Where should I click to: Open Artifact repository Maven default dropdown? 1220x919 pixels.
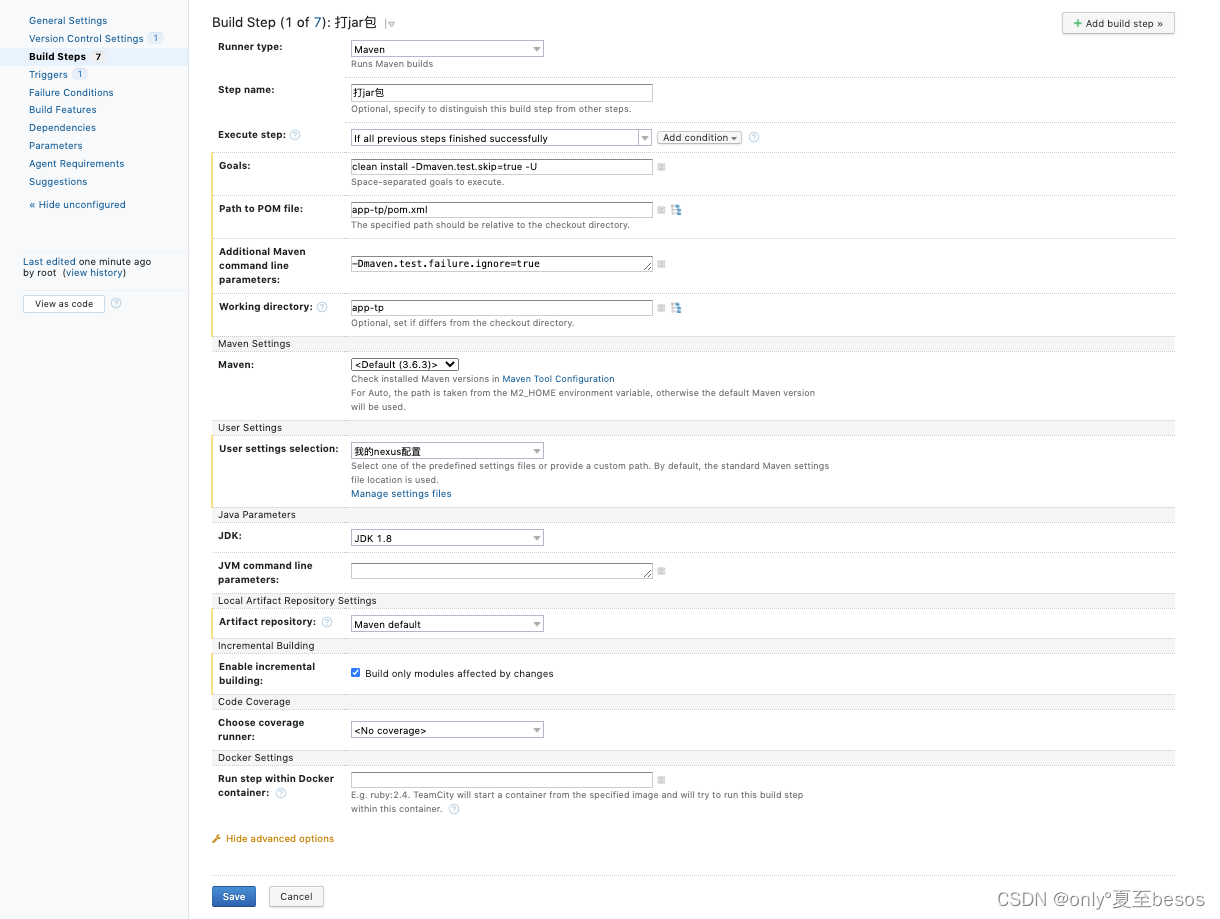pyautogui.click(x=447, y=624)
